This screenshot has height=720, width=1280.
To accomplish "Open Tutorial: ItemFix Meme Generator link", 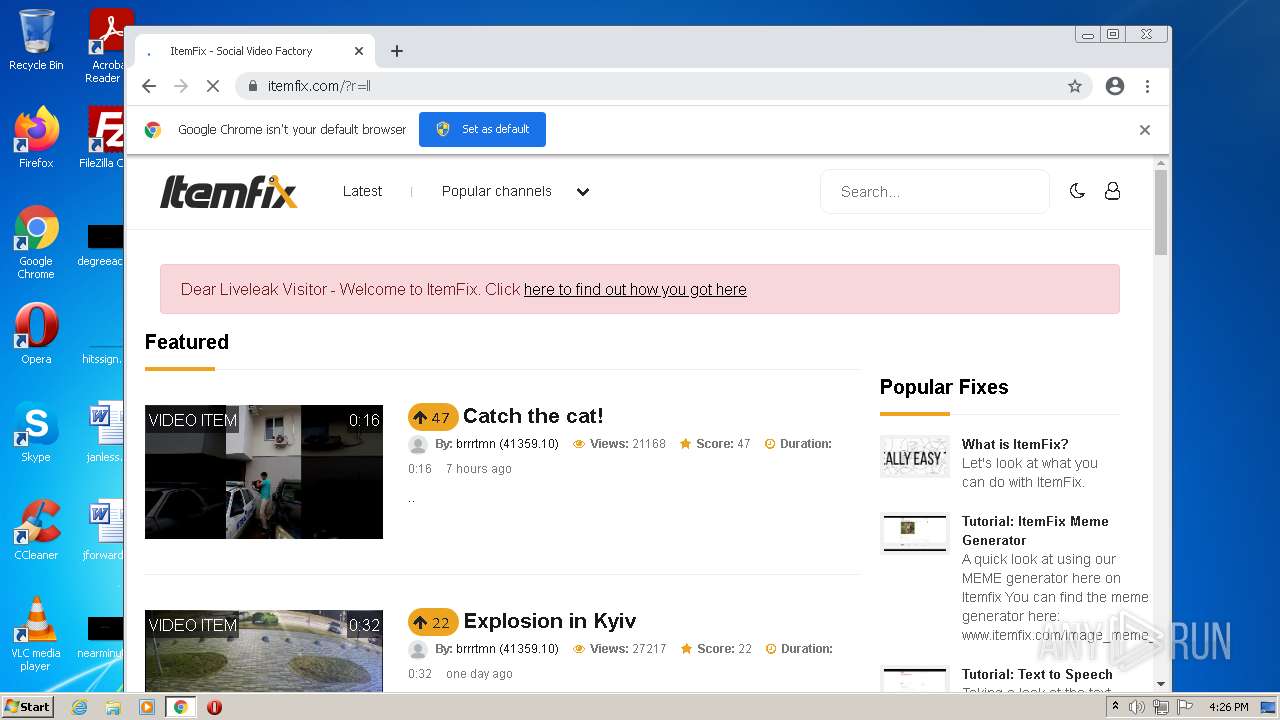I will pyautogui.click(x=1035, y=530).
